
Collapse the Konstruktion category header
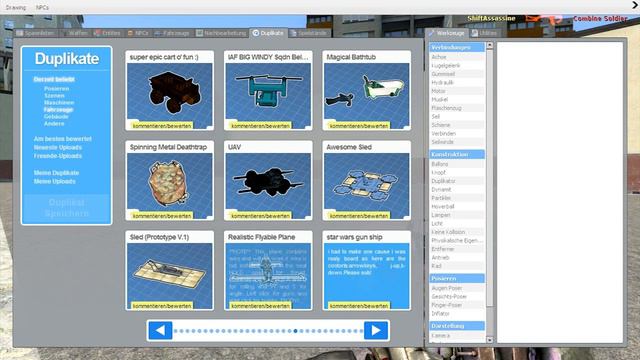click(x=457, y=154)
